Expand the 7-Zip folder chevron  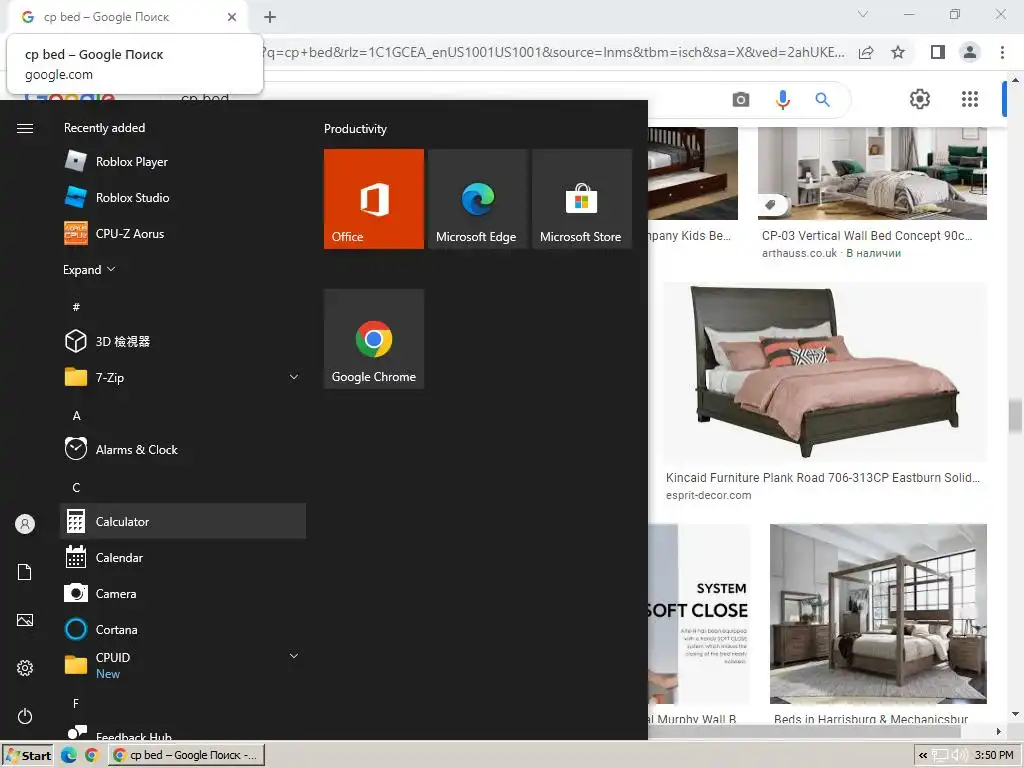tap(294, 377)
